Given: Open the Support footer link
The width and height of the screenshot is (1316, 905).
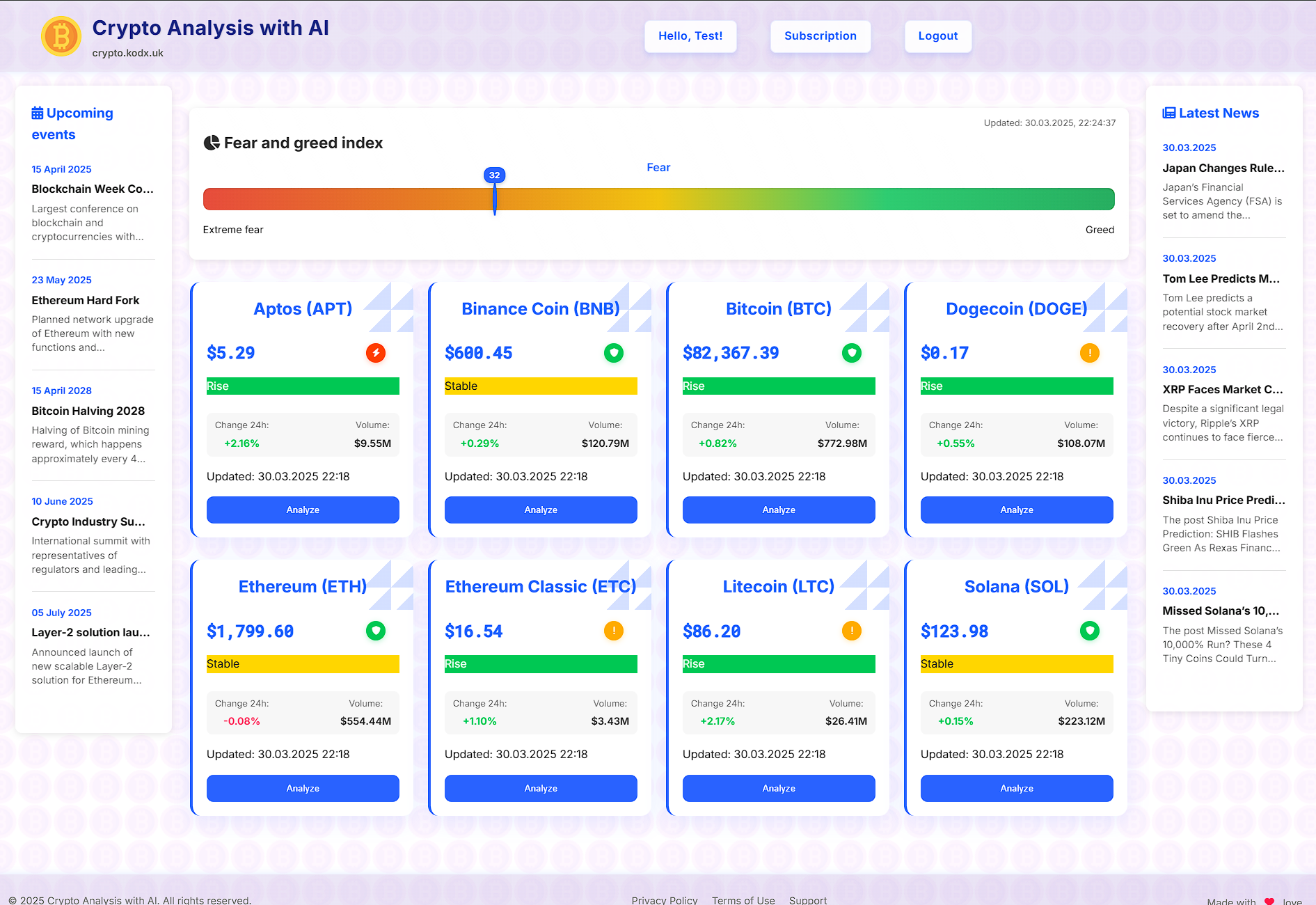Looking at the screenshot, I should 808,900.
